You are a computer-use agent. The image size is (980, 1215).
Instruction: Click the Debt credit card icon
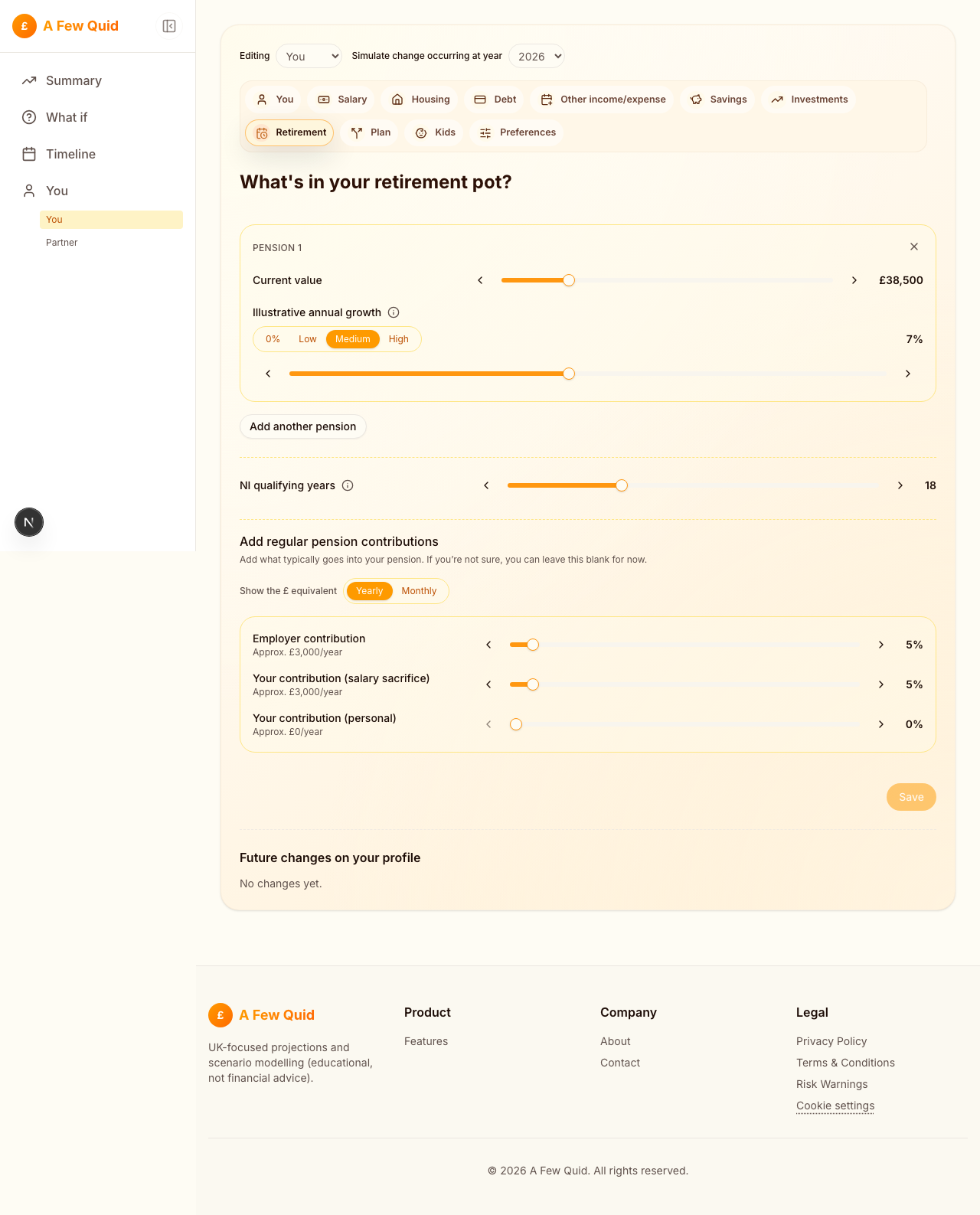(481, 99)
